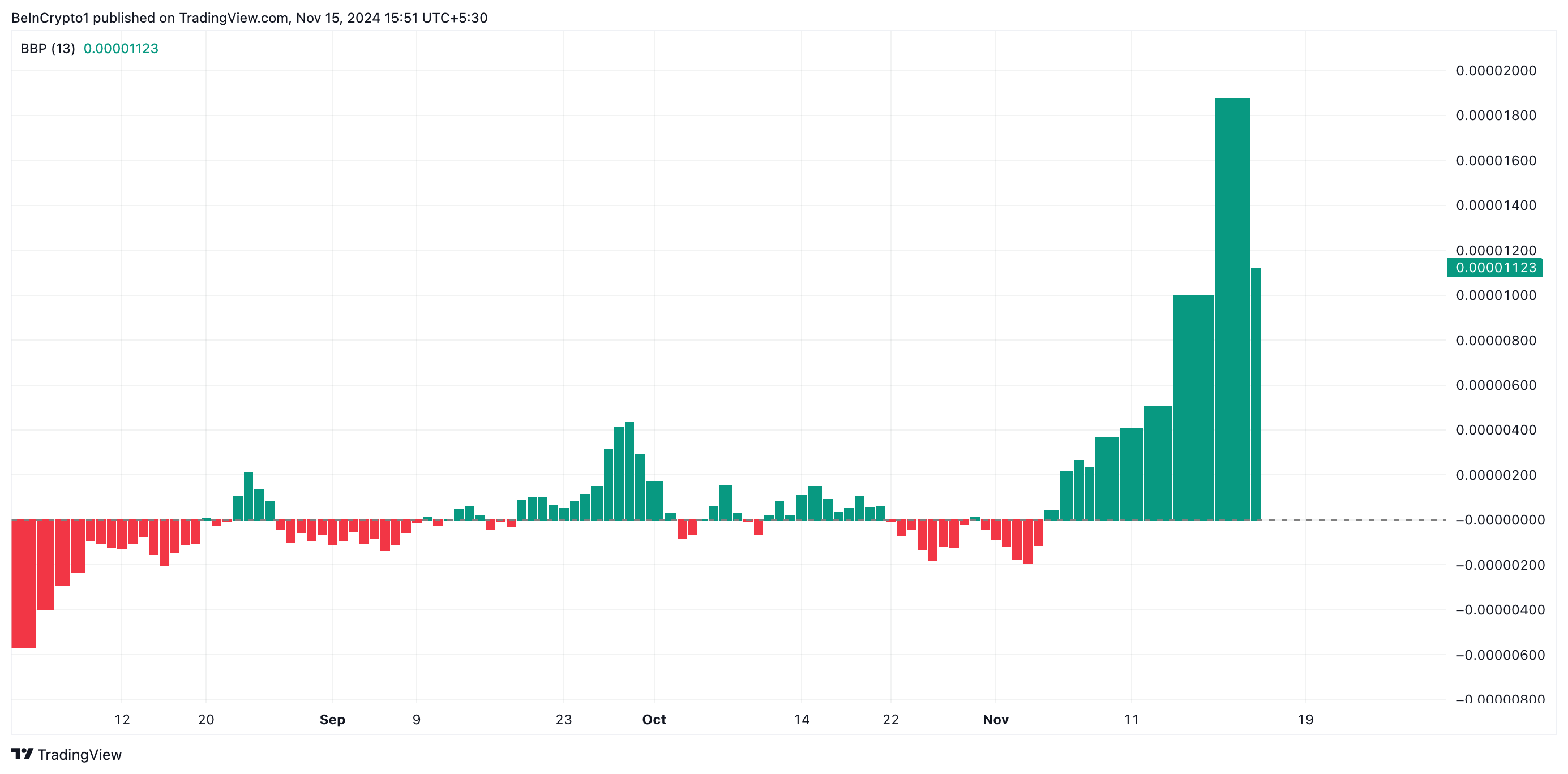Image resolution: width=1568 pixels, height=774 pixels.
Task: Click the TradingView logo icon
Action: pyautogui.click(x=22, y=754)
